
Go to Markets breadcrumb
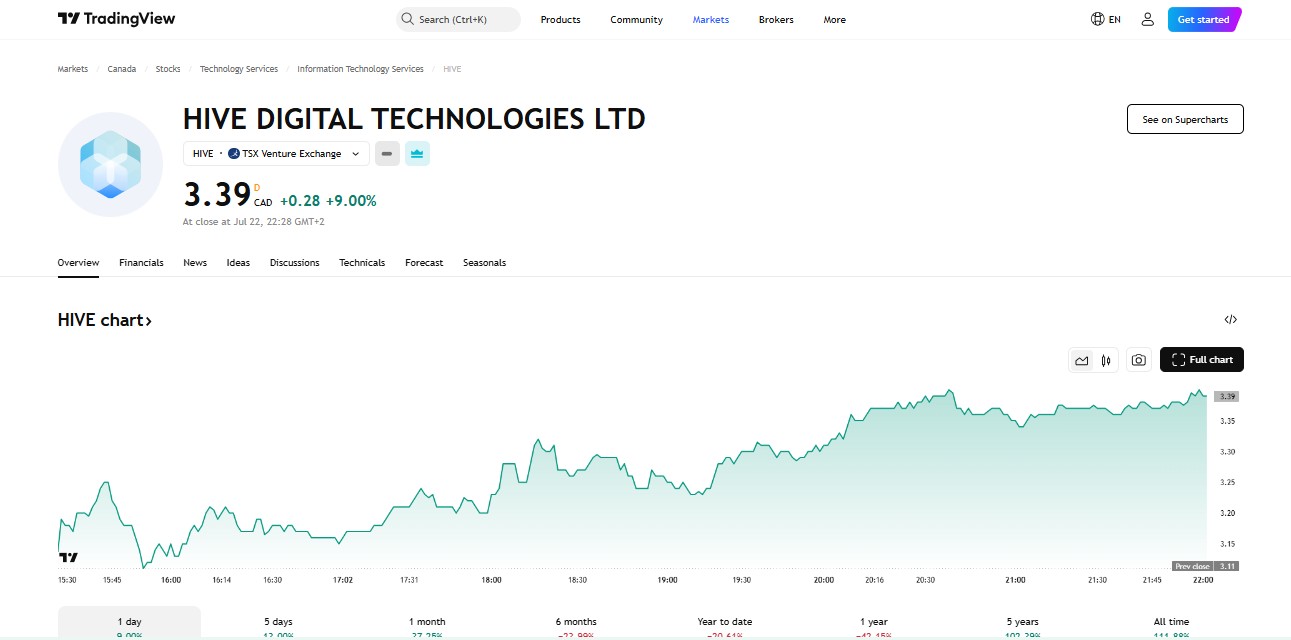73,69
